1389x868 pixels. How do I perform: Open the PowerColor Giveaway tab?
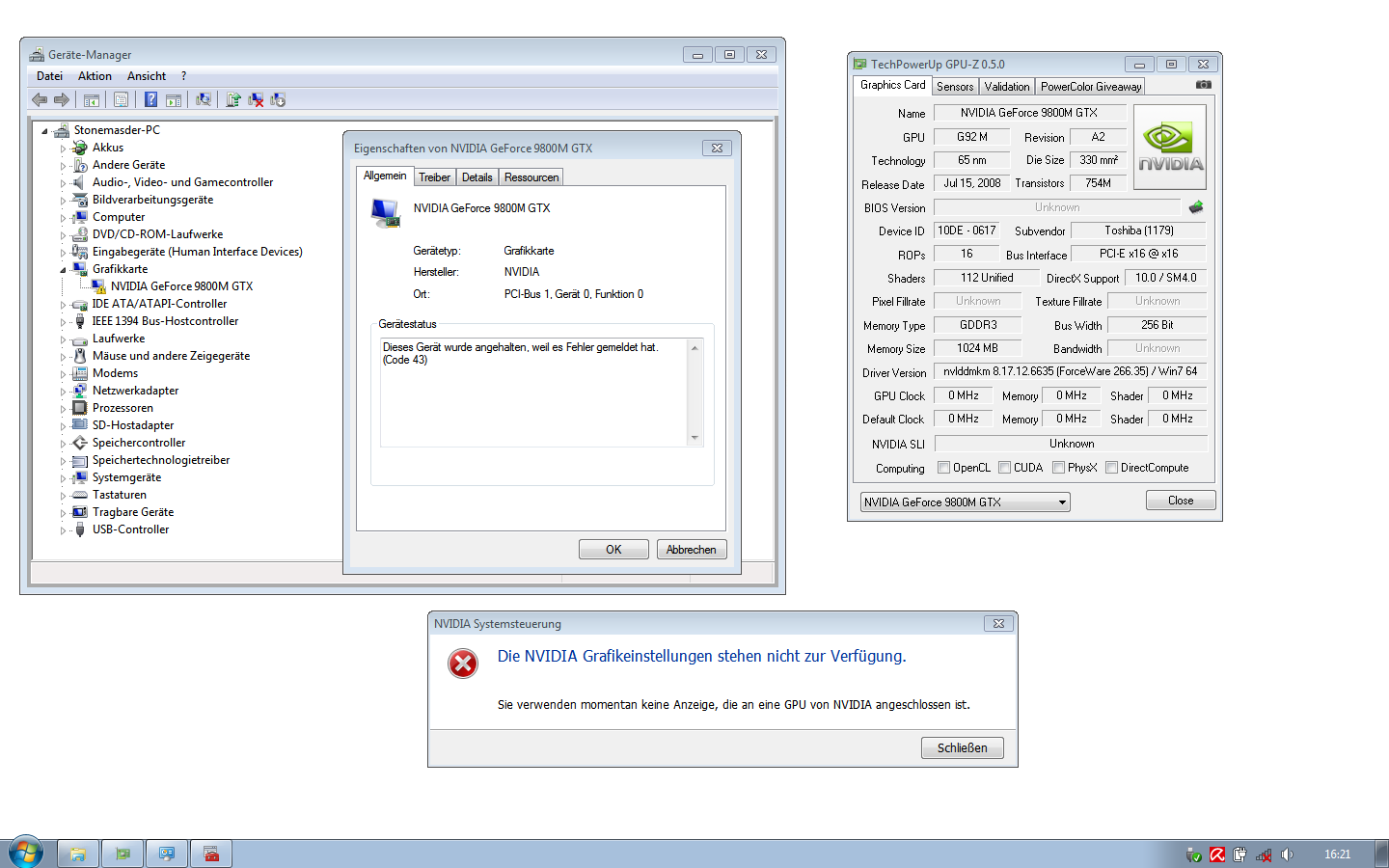point(1091,87)
